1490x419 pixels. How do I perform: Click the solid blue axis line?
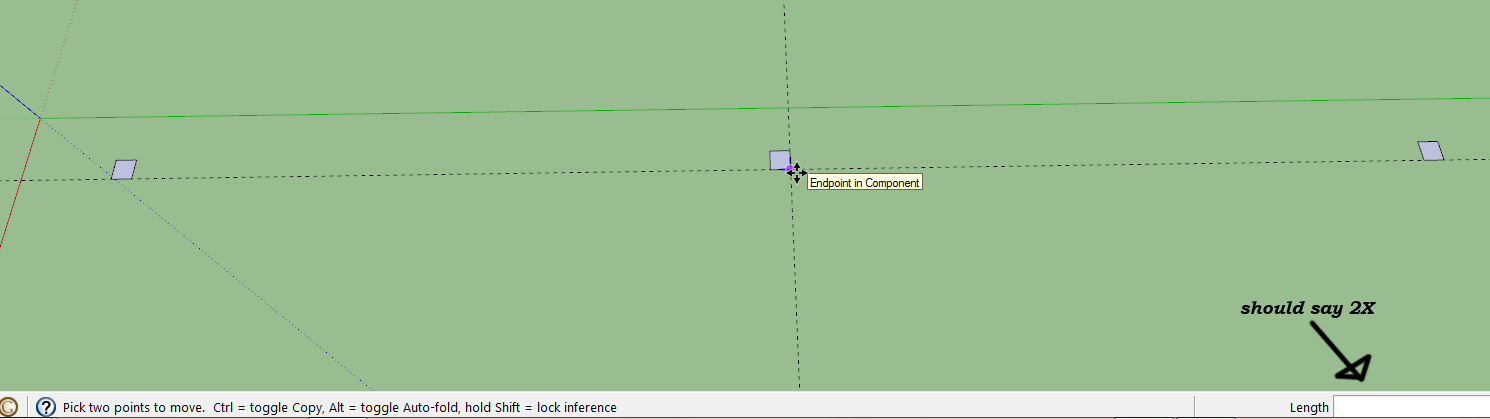[x=18, y=101]
